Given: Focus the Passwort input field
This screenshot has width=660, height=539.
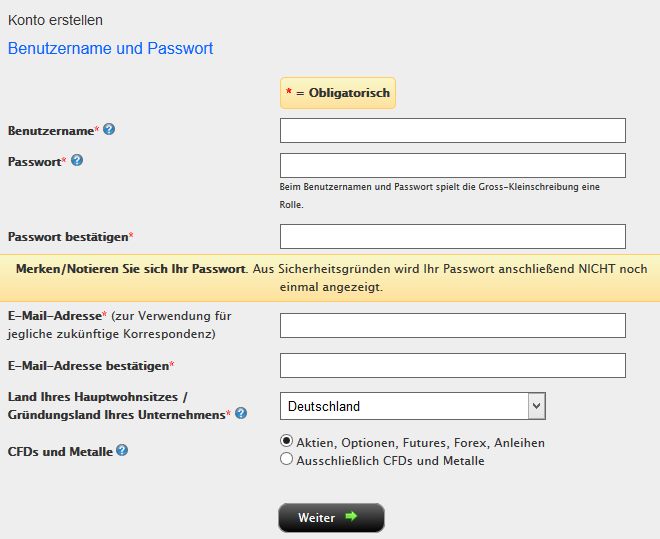Looking at the screenshot, I should [x=452, y=165].
